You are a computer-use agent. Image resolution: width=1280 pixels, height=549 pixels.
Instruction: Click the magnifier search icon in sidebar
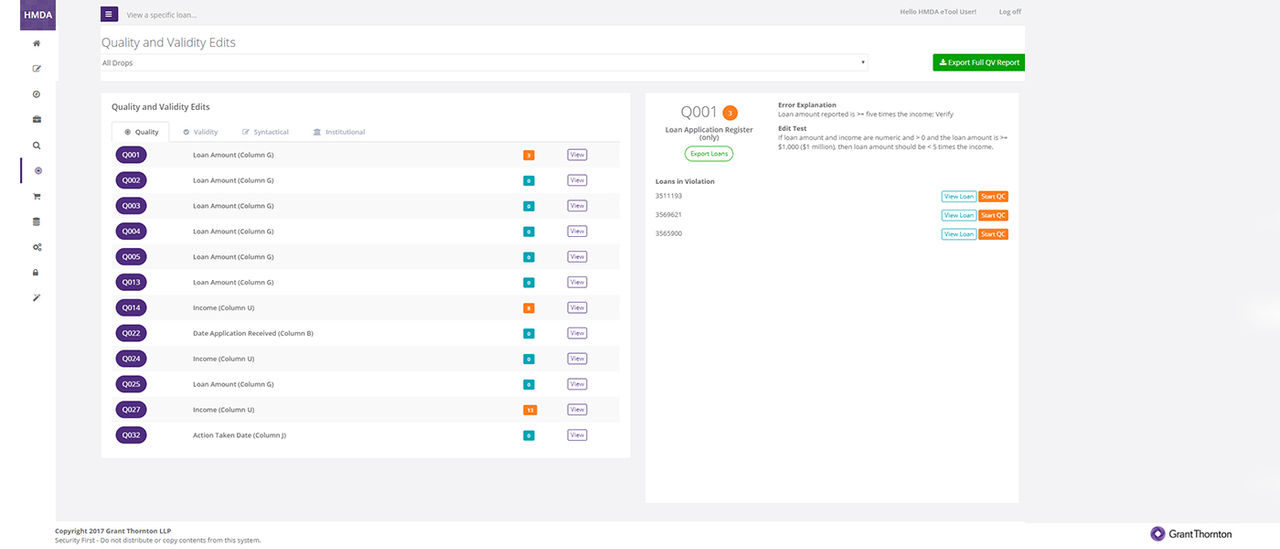(37, 145)
